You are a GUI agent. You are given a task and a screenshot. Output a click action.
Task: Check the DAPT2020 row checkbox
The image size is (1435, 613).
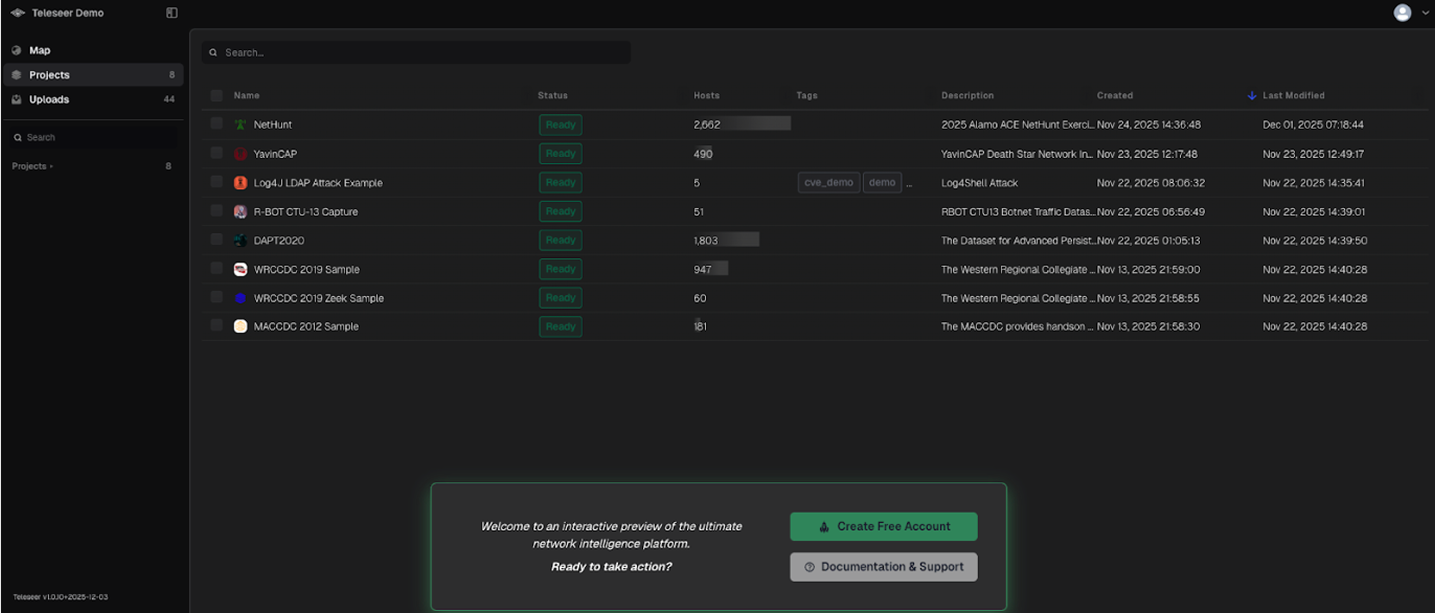tap(217, 240)
